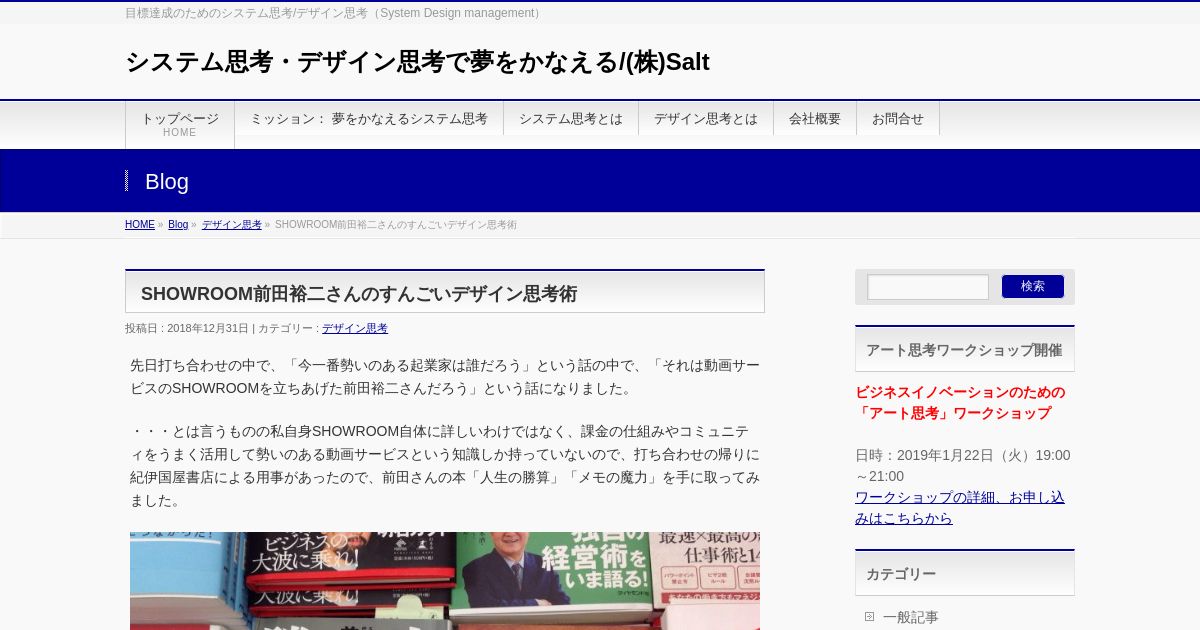
Task: Click the book photo in the article
Action: point(445,581)
